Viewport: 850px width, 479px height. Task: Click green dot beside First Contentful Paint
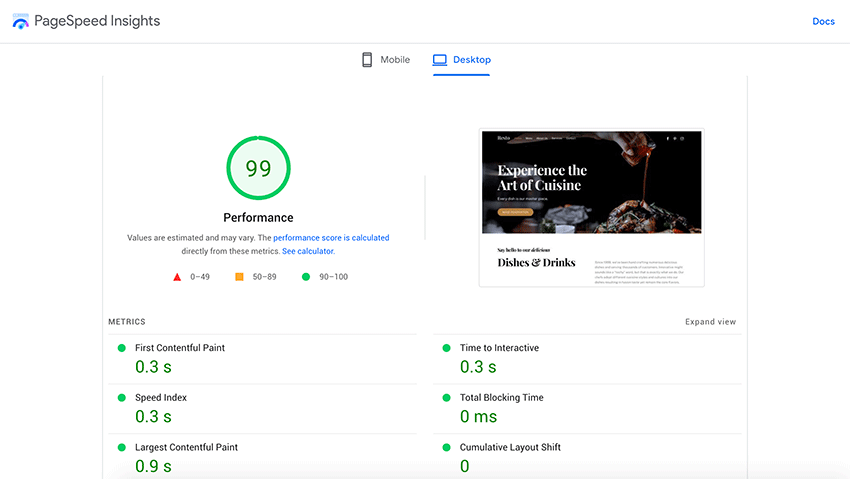[x=121, y=348]
